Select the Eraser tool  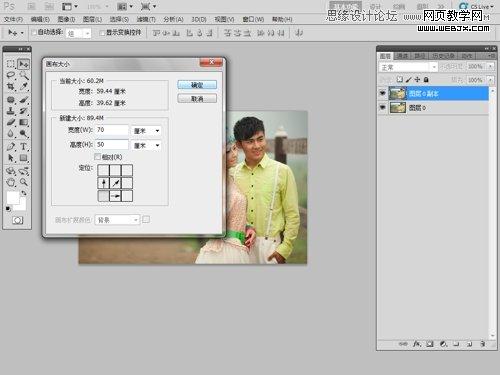coord(11,122)
